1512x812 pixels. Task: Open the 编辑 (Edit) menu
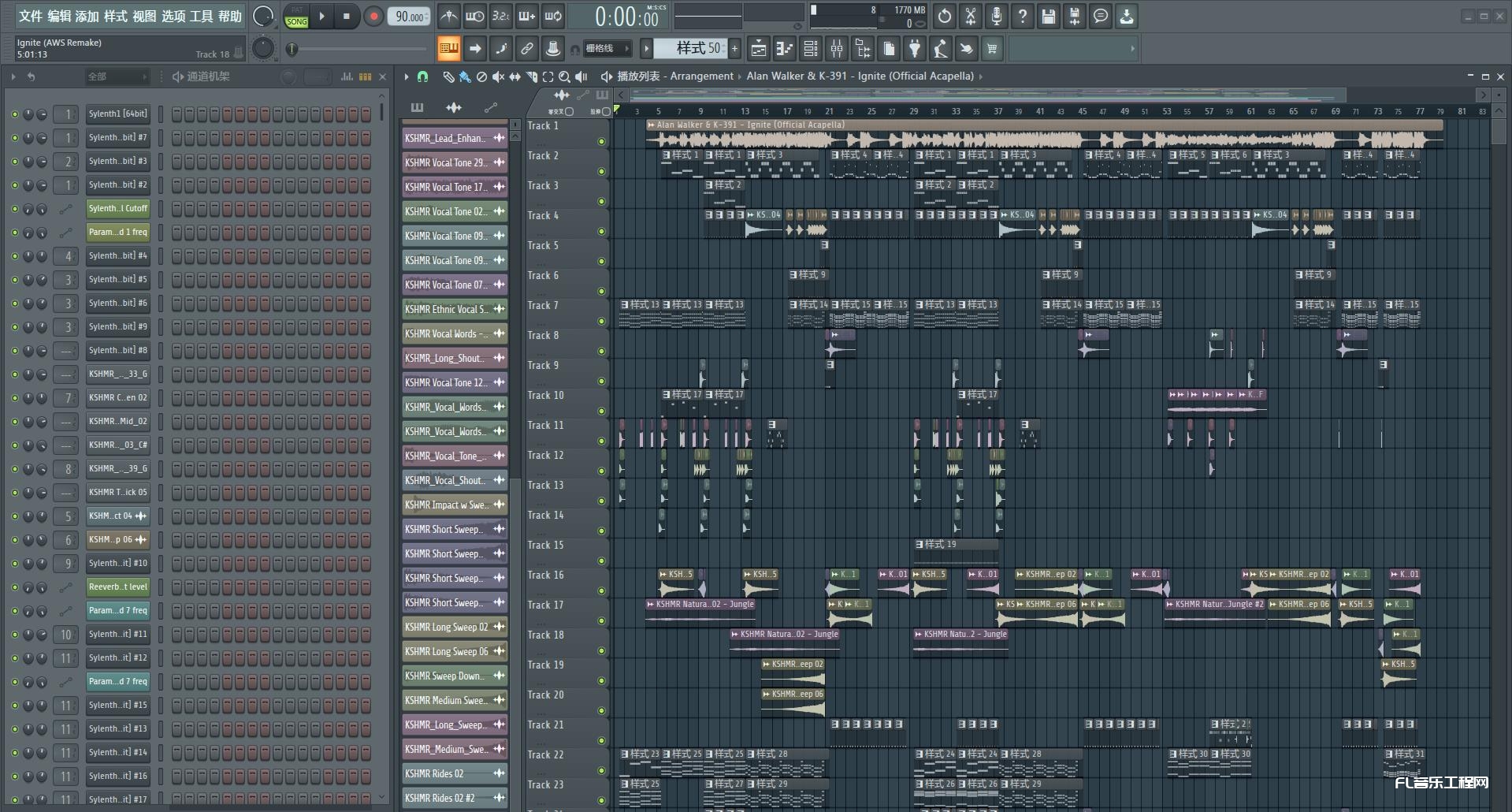tap(59, 16)
